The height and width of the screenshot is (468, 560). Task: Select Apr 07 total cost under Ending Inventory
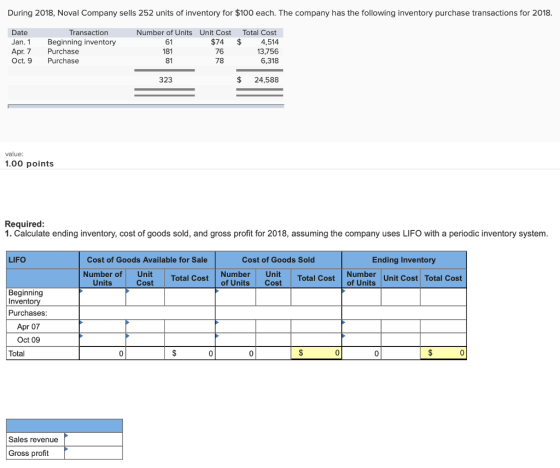(443, 327)
